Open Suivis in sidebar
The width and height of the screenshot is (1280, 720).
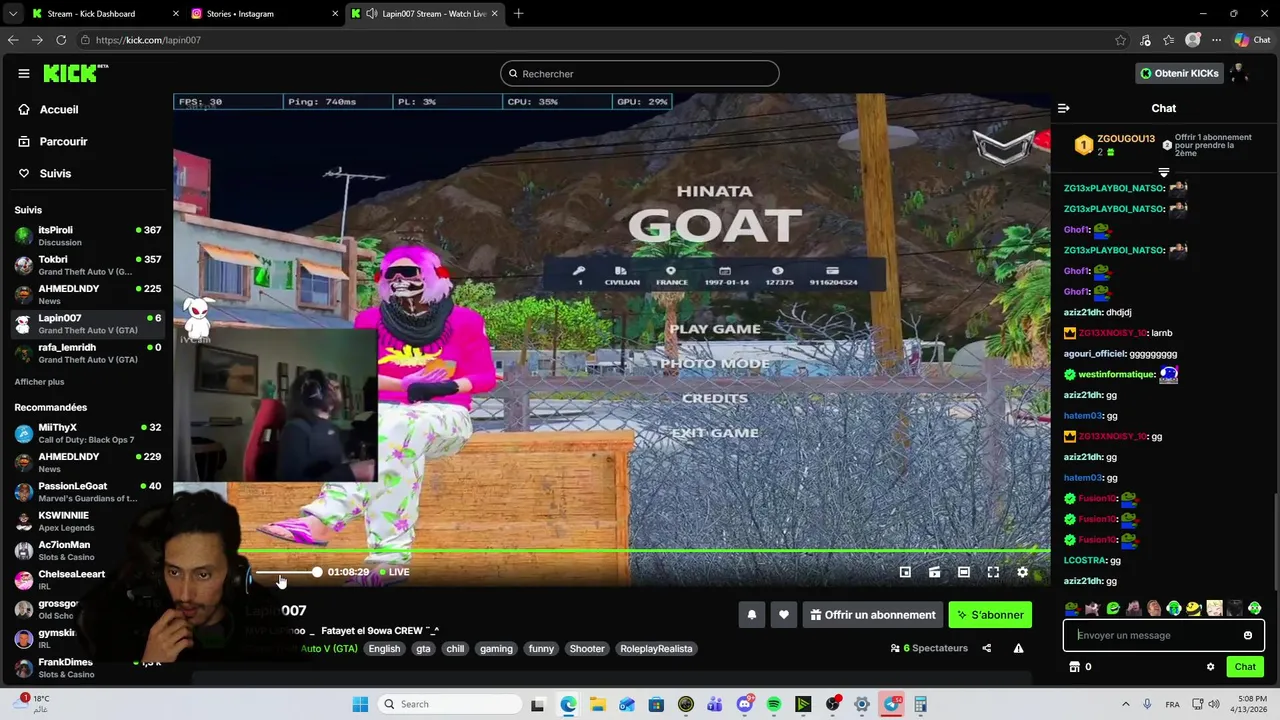[55, 173]
